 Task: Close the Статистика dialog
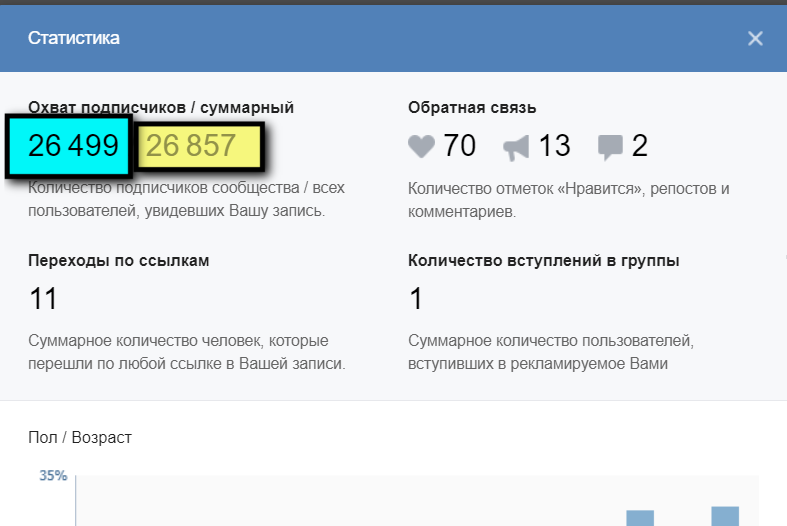coord(755,38)
